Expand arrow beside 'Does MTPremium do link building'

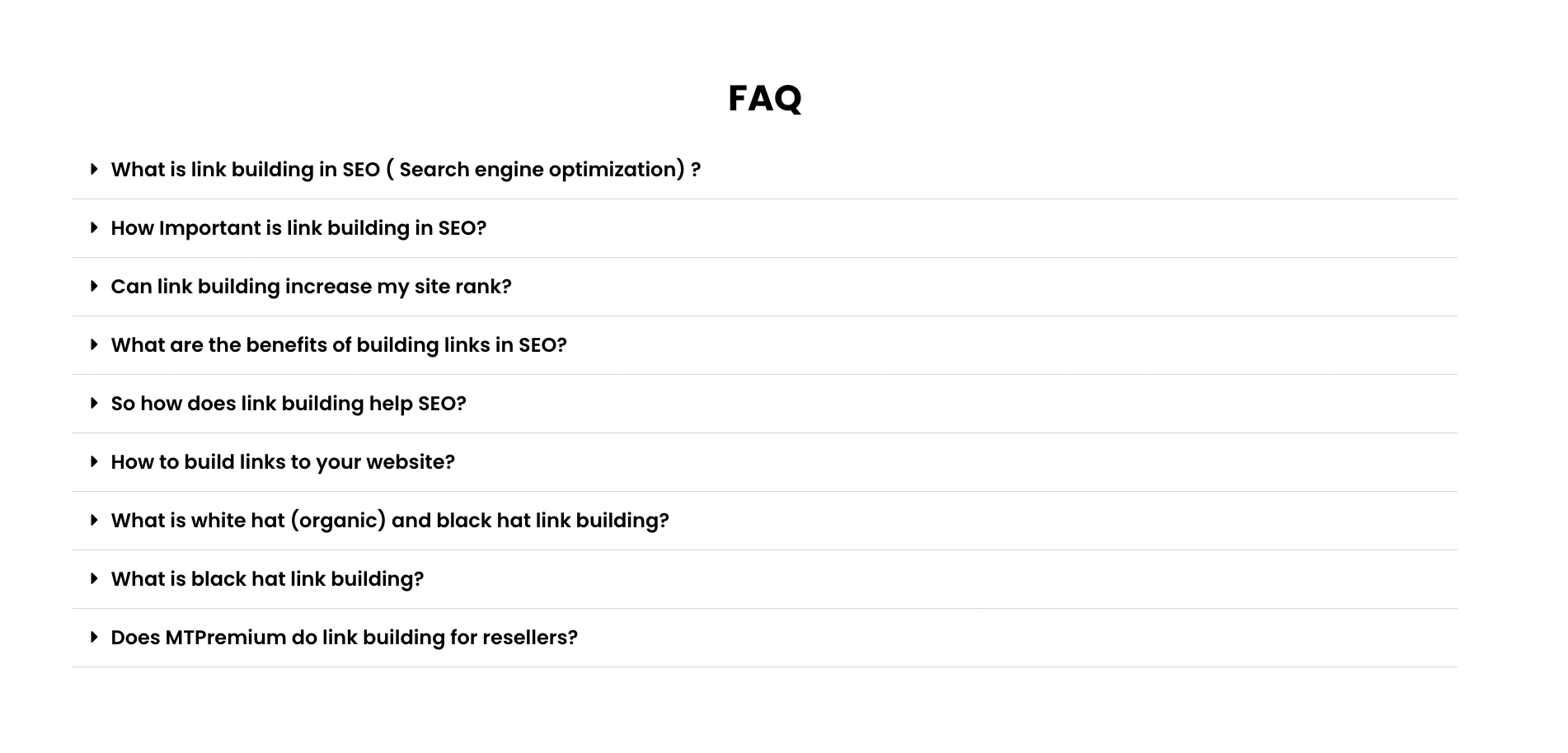coord(94,637)
